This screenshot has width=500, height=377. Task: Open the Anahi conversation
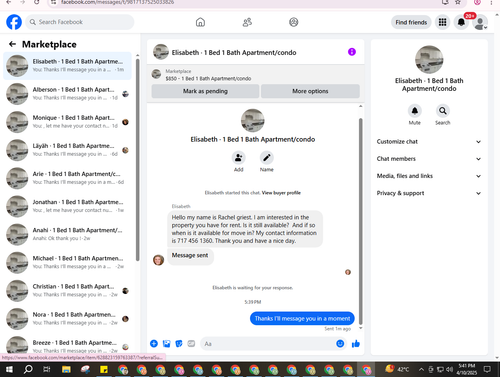(x=68, y=234)
